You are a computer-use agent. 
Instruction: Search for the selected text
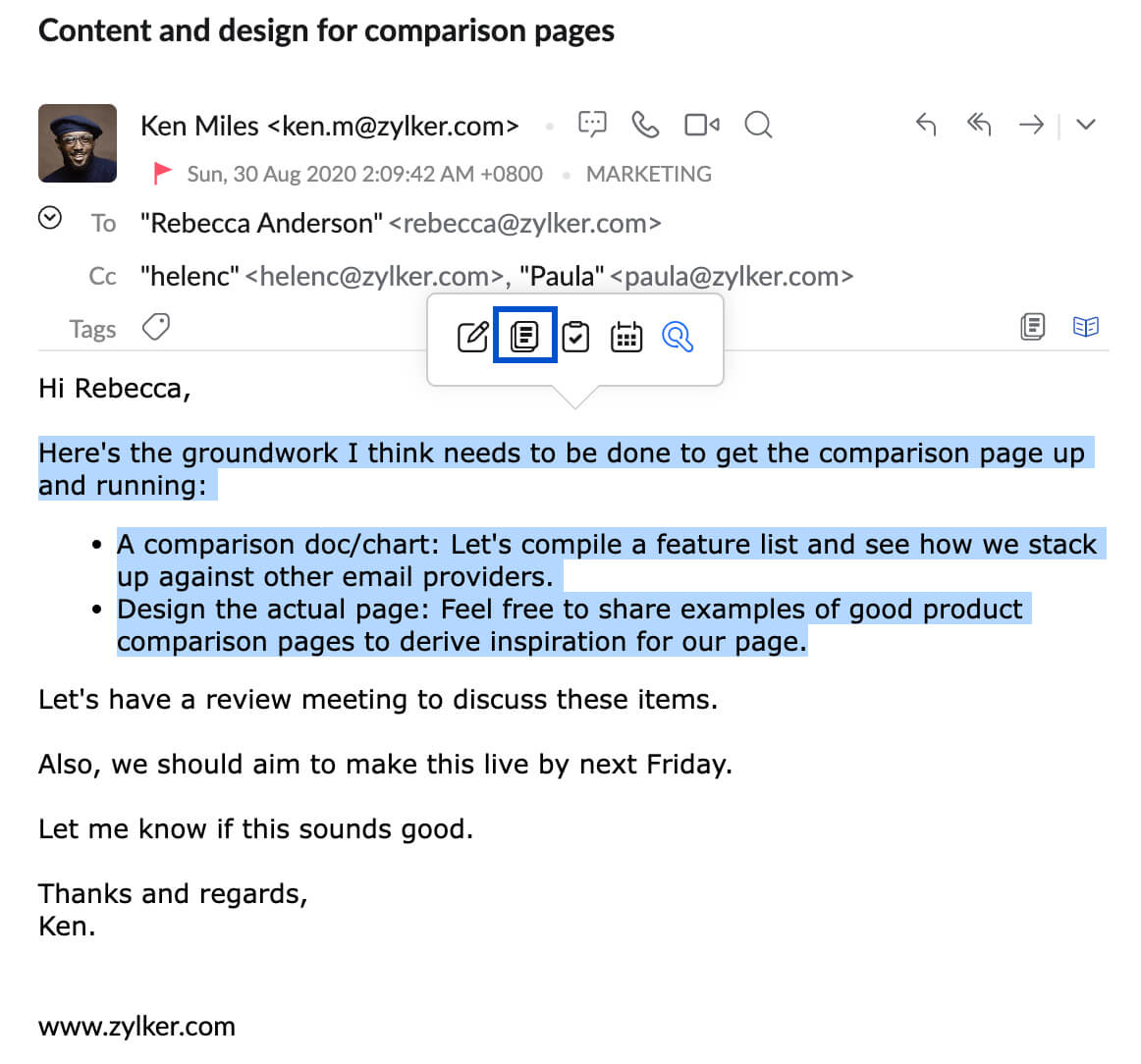tap(678, 337)
